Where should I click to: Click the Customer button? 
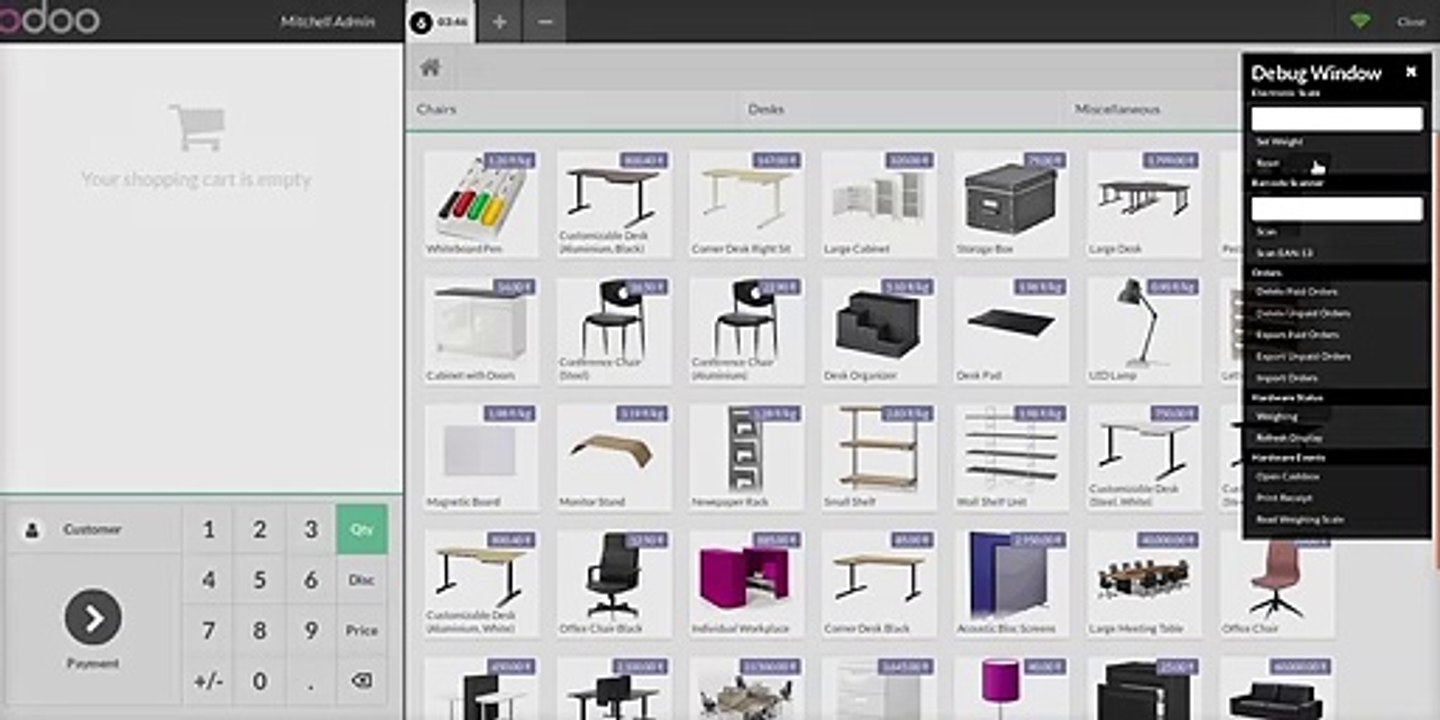point(93,529)
